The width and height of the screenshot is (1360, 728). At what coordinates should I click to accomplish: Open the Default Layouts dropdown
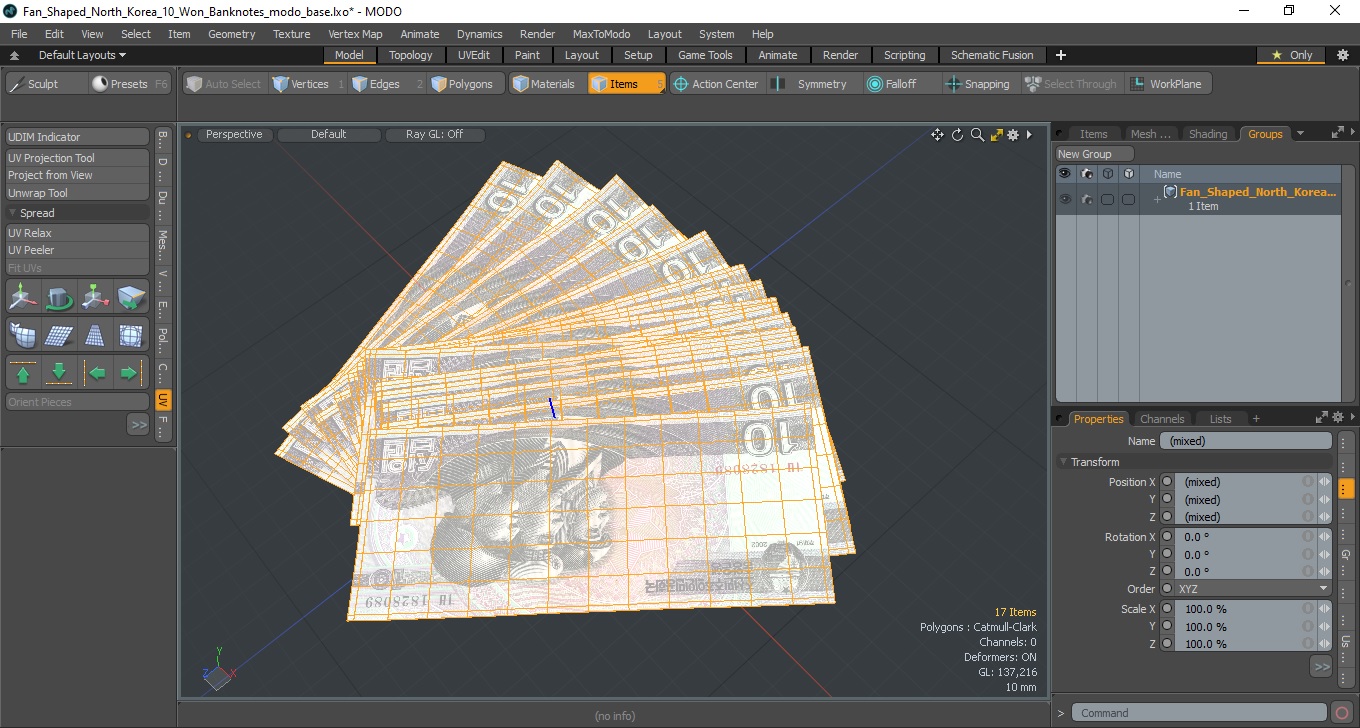[x=82, y=55]
